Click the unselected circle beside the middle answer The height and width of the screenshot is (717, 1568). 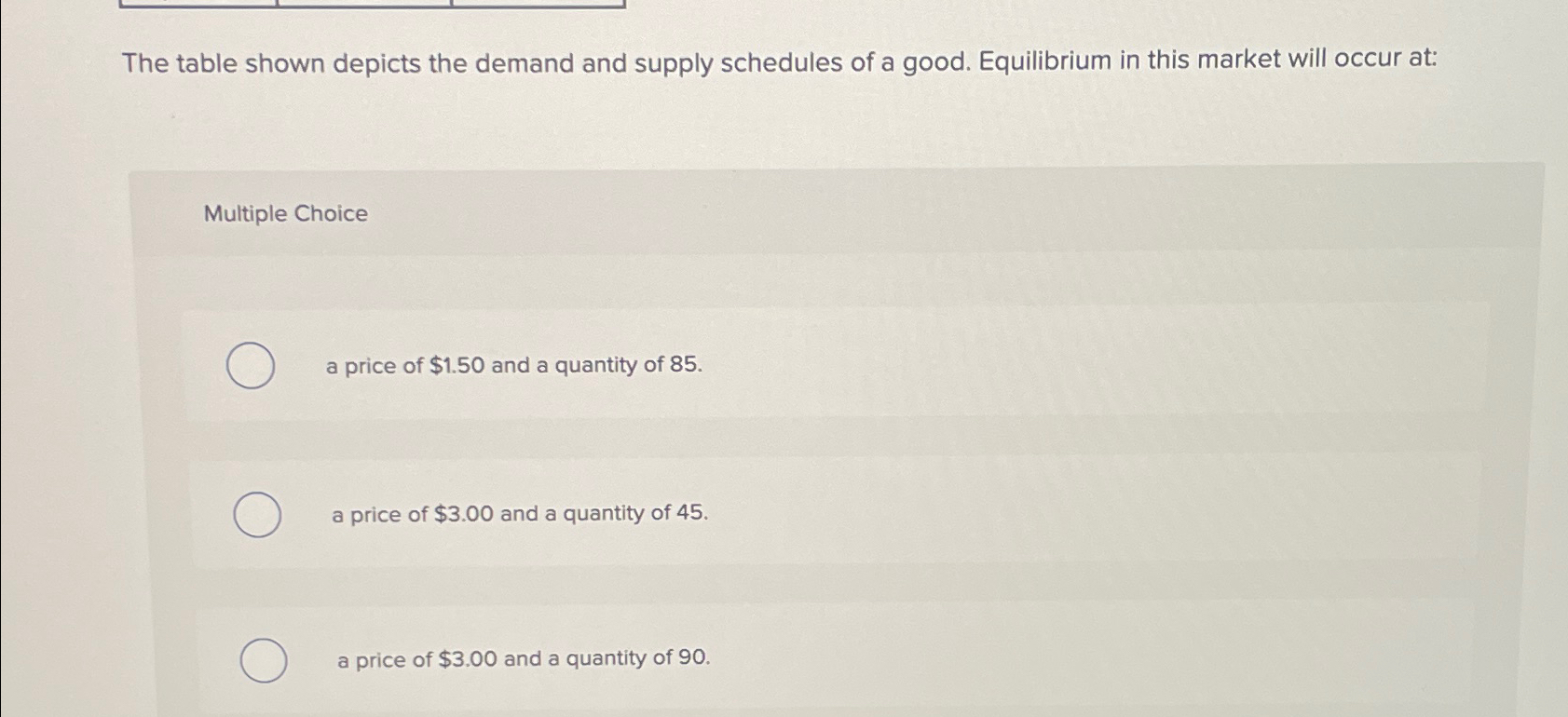[255, 513]
